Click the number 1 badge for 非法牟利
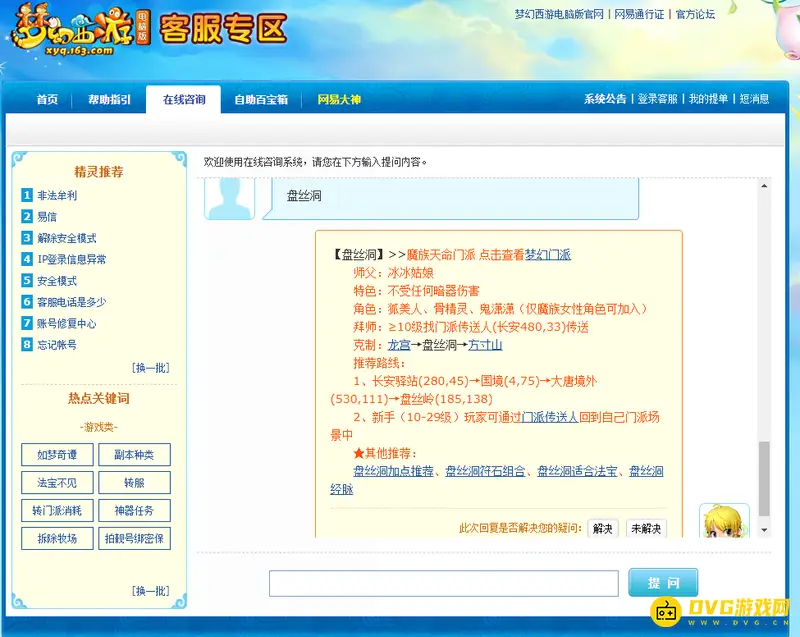 (x=27, y=195)
